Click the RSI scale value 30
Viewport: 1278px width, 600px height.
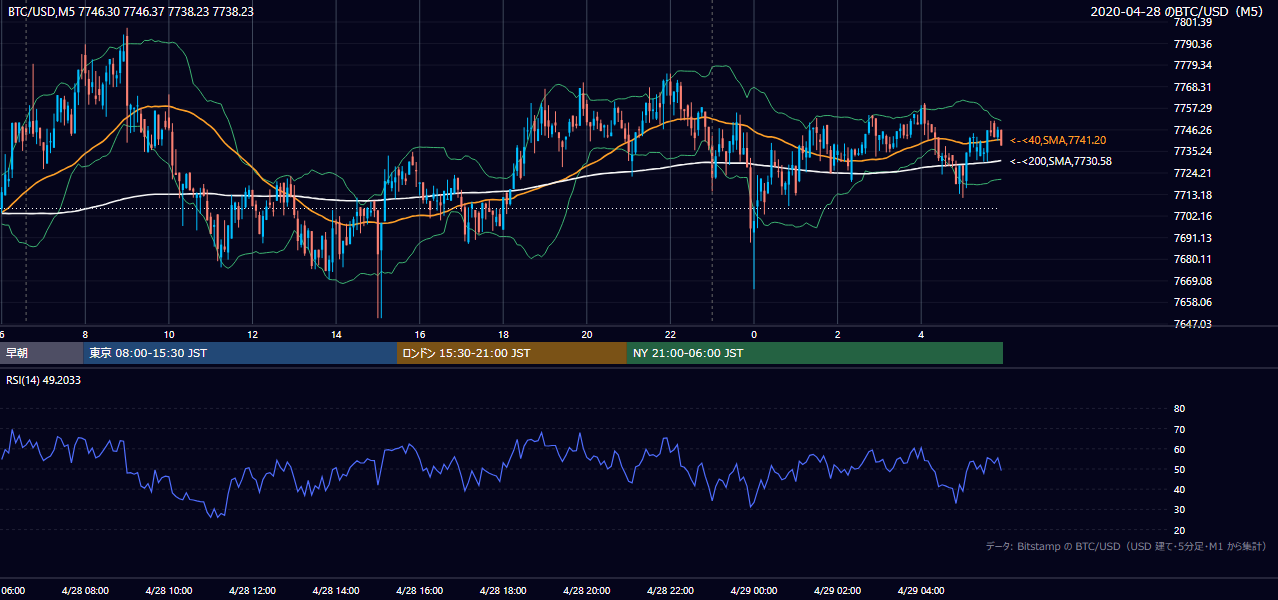click(x=1179, y=510)
